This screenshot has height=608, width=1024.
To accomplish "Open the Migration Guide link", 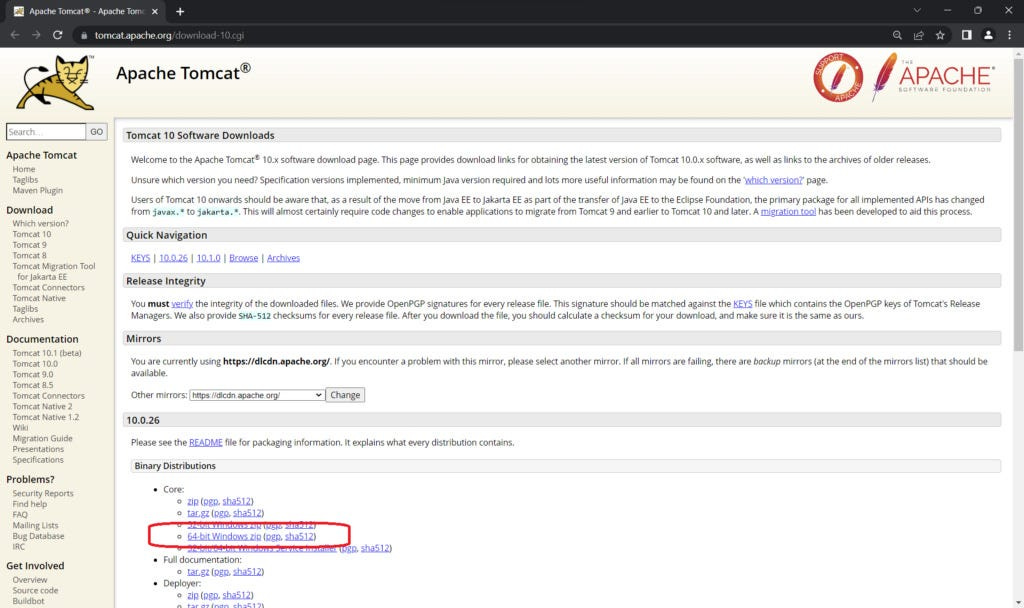I will tap(42, 438).
